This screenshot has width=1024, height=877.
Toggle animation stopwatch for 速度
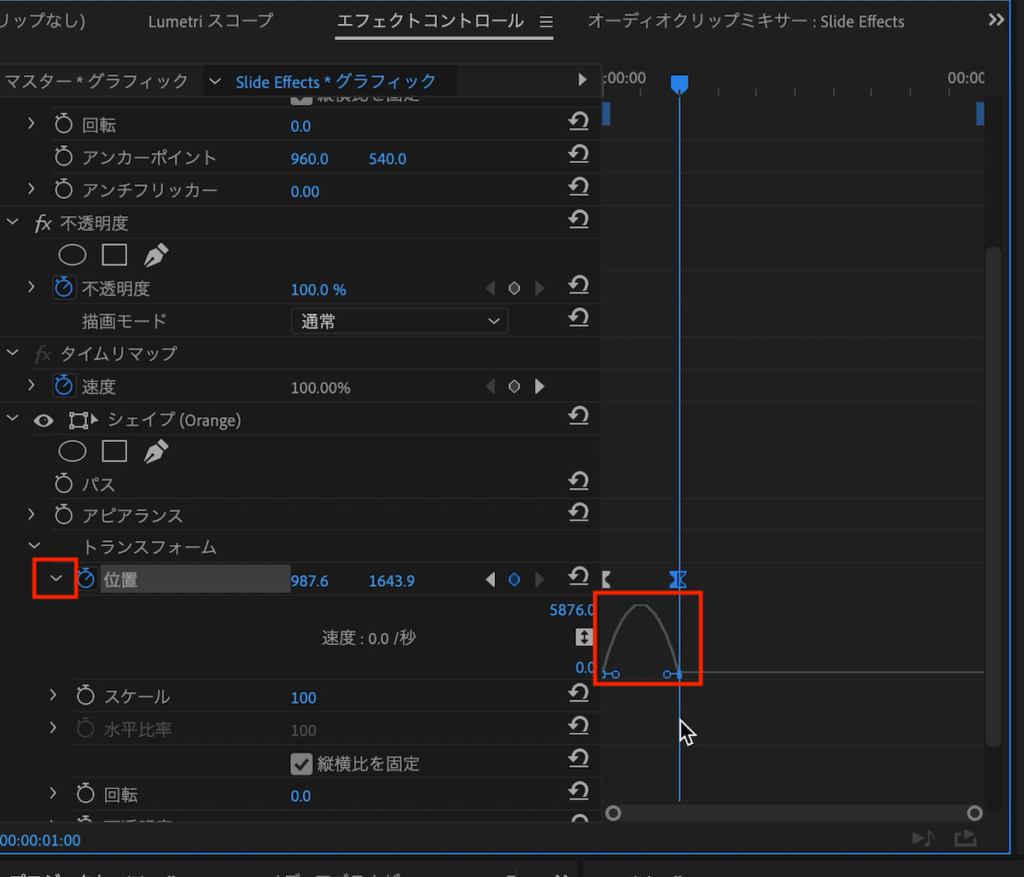click(x=63, y=385)
